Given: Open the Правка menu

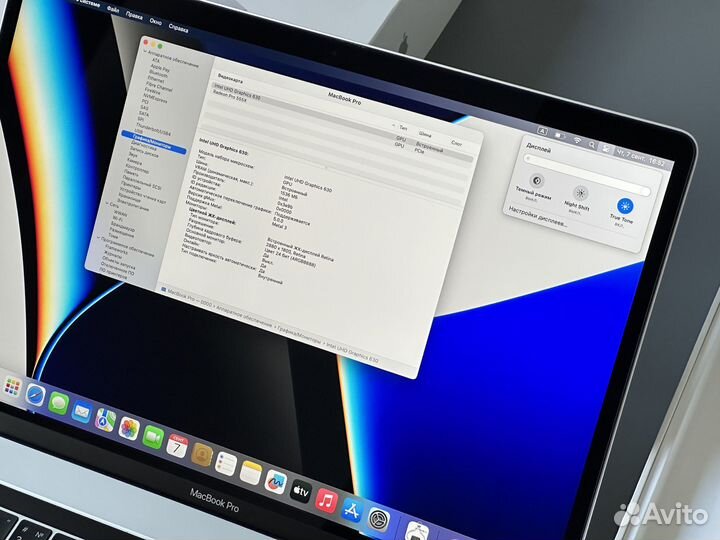Looking at the screenshot, I should [x=134, y=15].
